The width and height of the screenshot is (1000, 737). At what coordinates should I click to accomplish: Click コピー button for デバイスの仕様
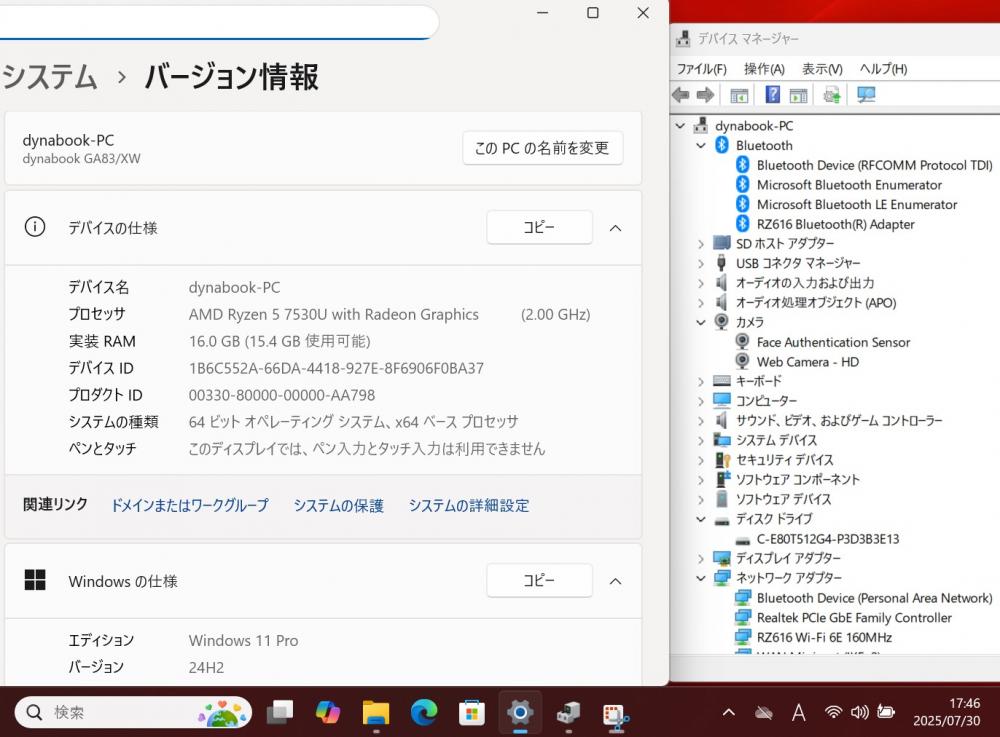[x=540, y=227]
